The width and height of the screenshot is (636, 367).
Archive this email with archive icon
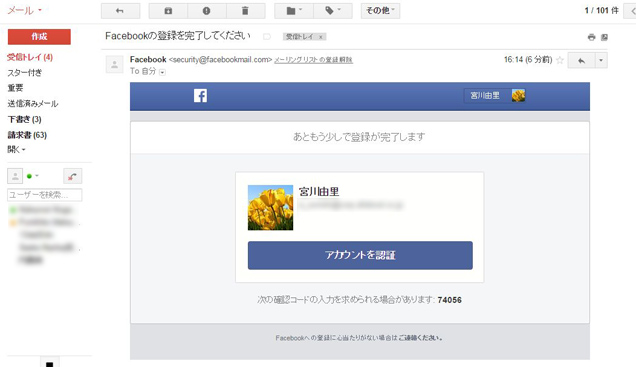tap(168, 11)
